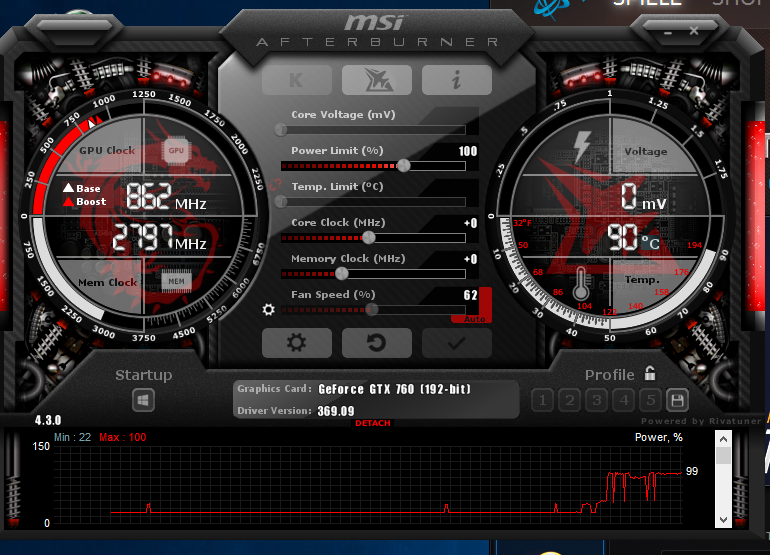Click the Memory Clock +0 value
Viewport: 770px width, 555px height.
pyautogui.click(x=470, y=259)
